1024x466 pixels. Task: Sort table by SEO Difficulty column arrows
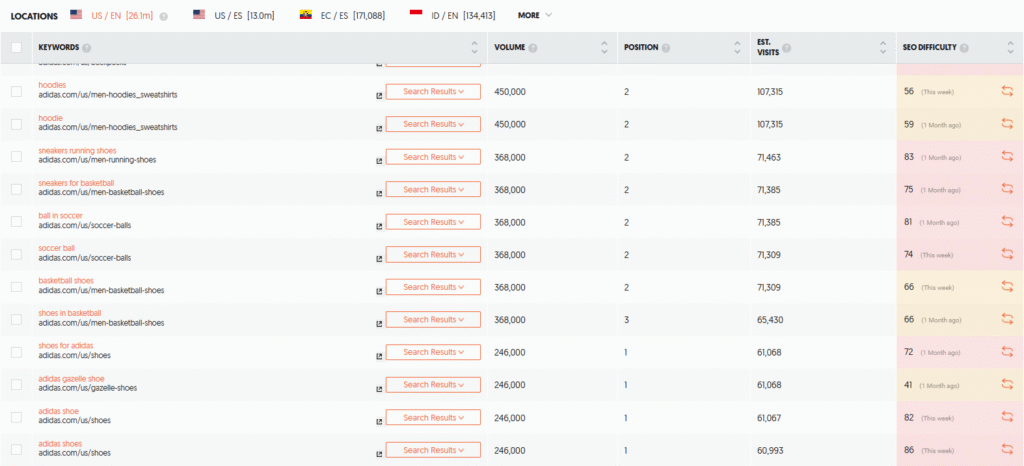(1010, 48)
